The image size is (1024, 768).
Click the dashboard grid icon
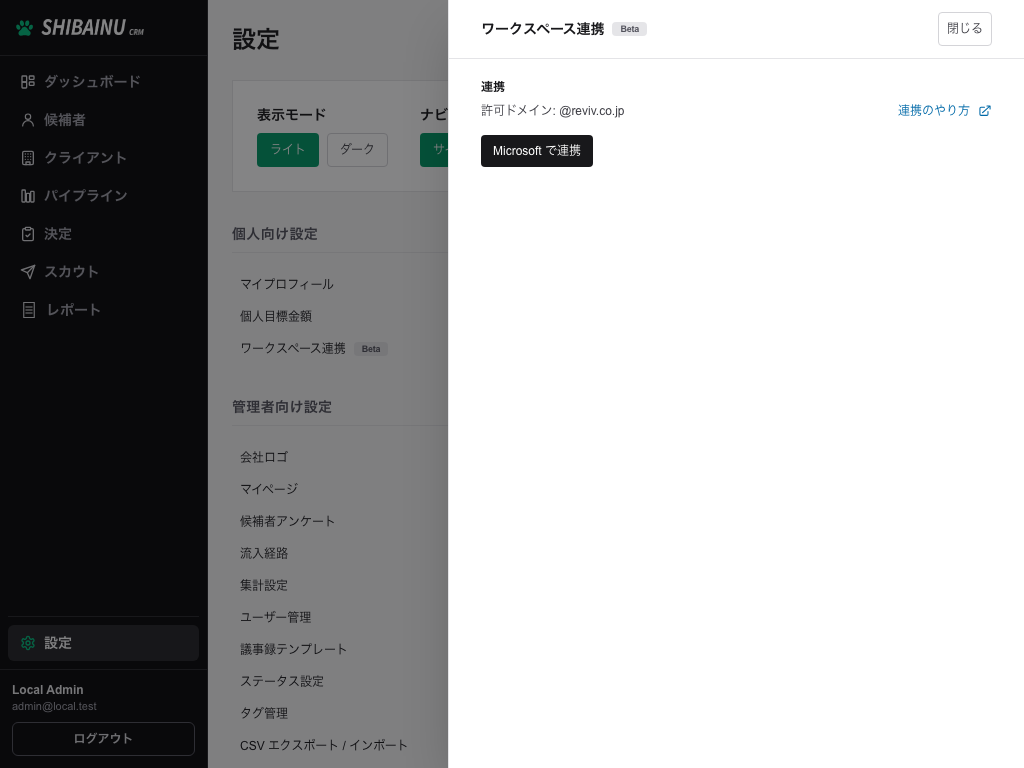click(x=27, y=82)
